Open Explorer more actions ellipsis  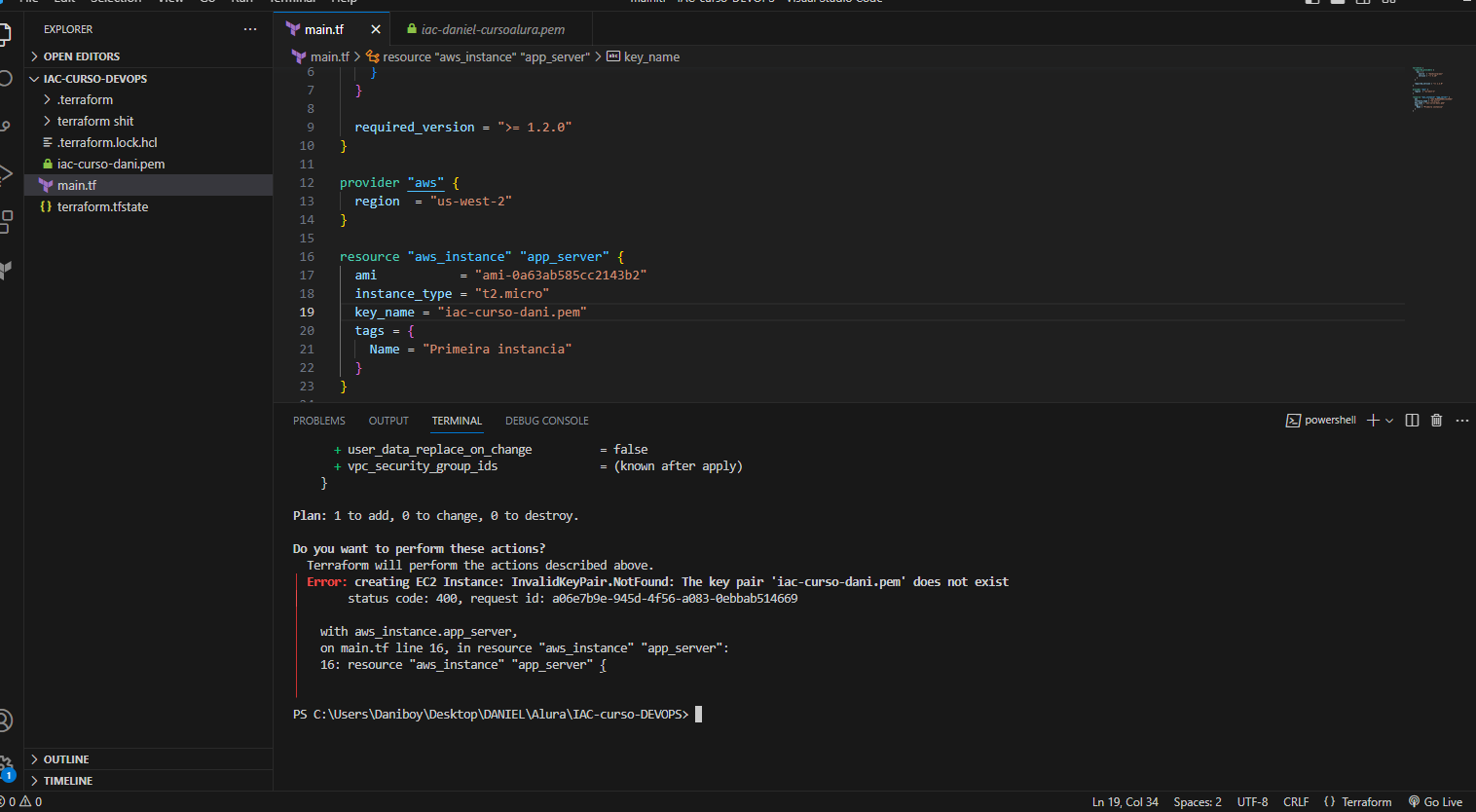tap(250, 29)
